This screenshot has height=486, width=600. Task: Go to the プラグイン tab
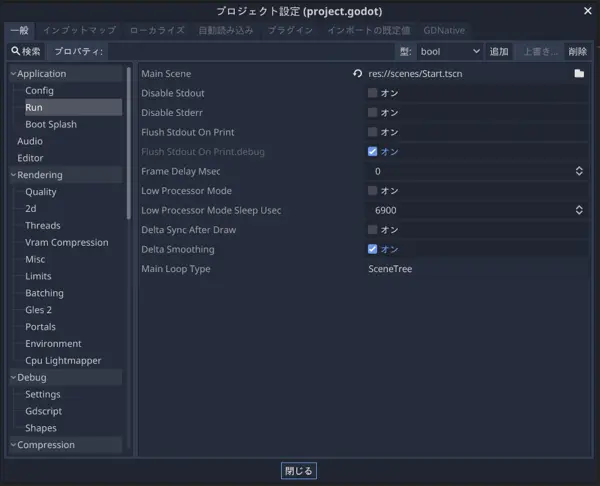pos(290,30)
